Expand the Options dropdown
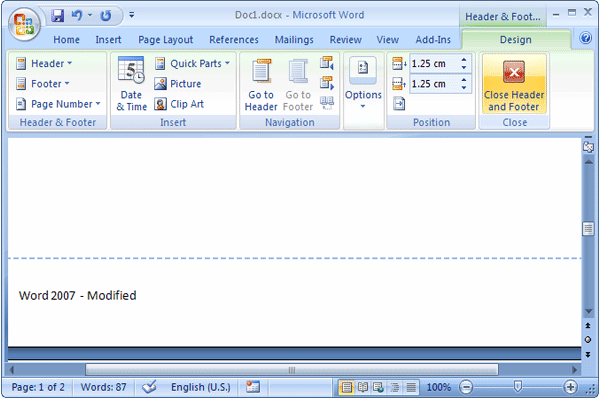Screen dimensions: 600x400 (x=363, y=85)
